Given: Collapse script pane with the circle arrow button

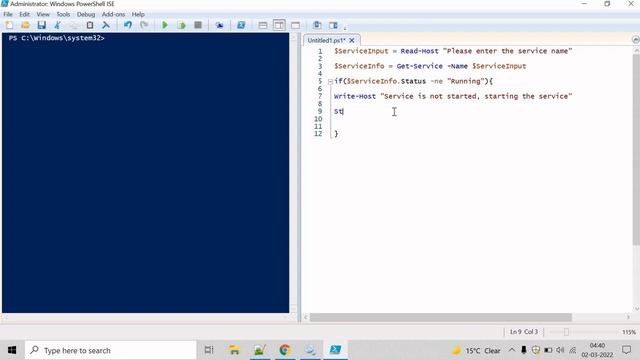Looking at the screenshot, I should pyautogui.click(x=635, y=40).
